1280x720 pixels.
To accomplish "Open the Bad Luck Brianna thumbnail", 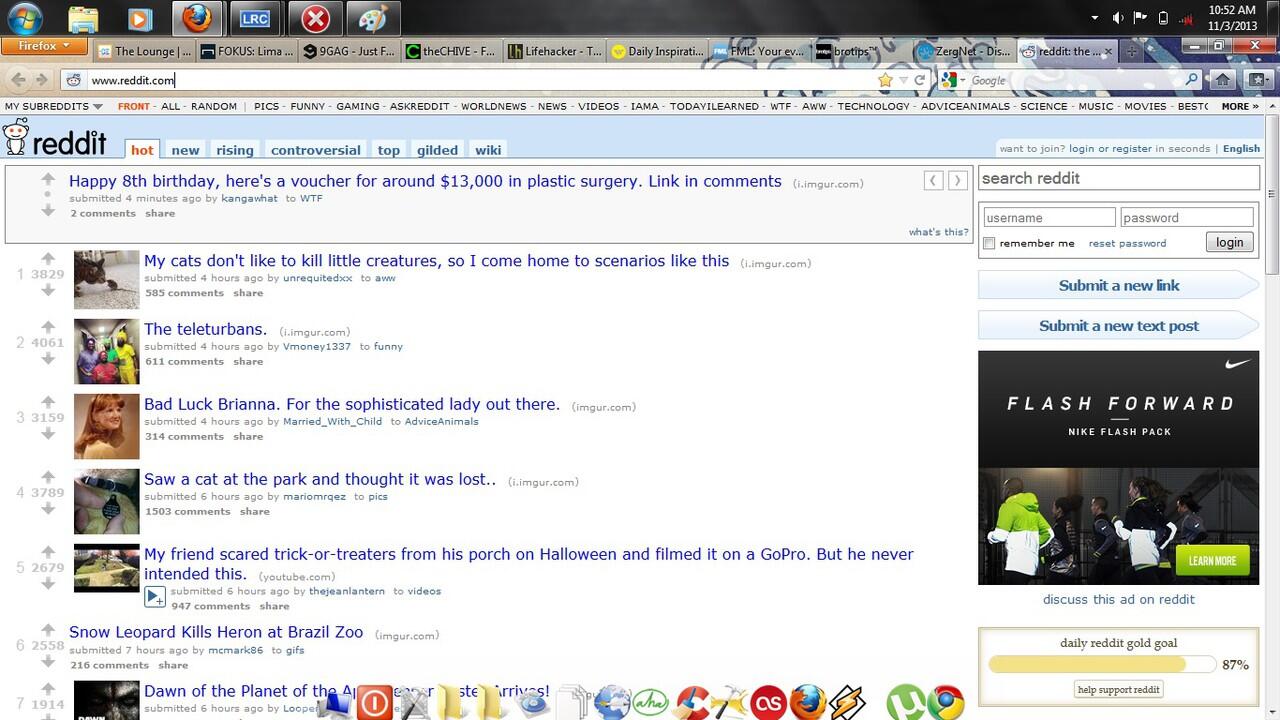I will click(x=106, y=426).
